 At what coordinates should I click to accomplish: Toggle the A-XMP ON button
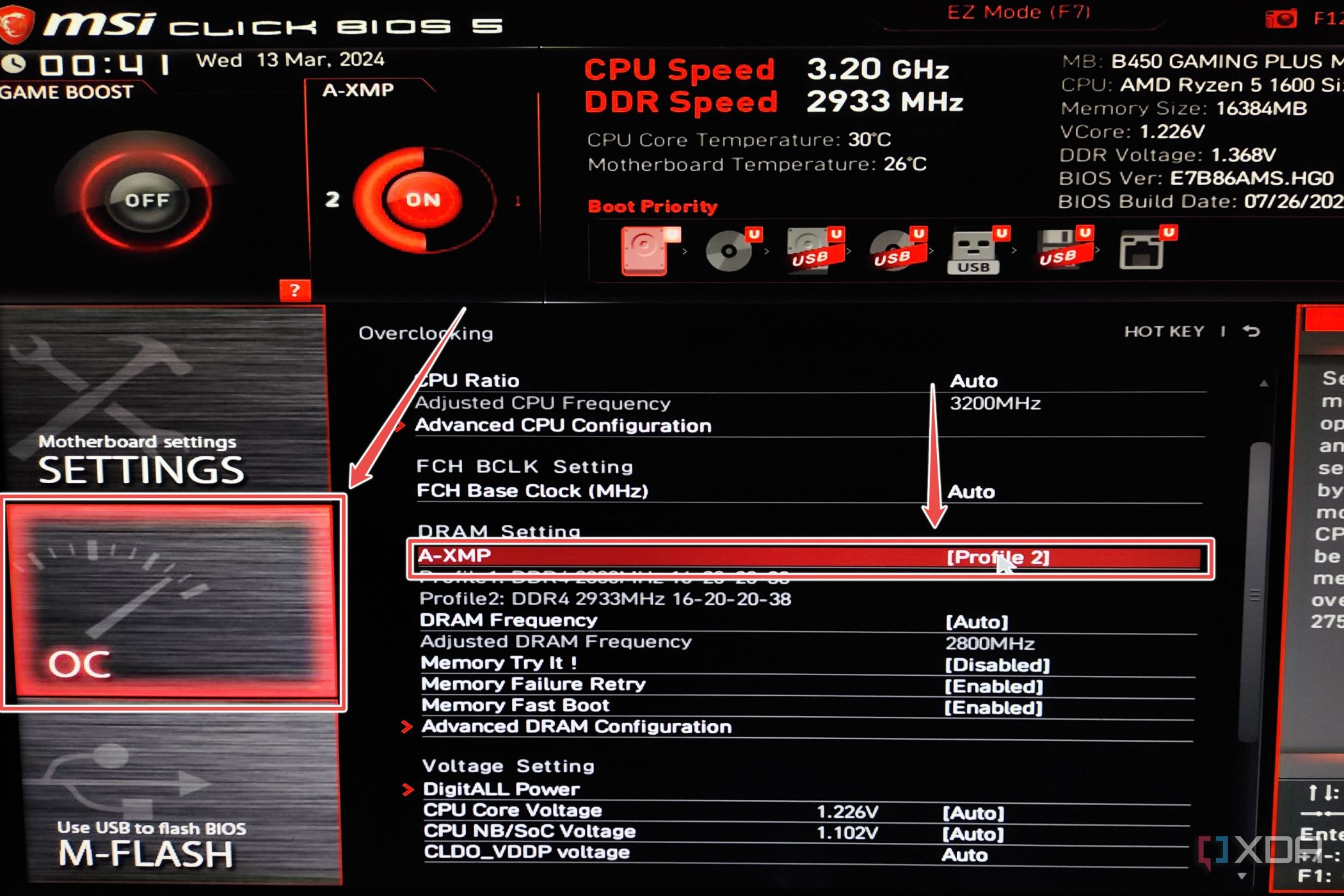point(422,200)
